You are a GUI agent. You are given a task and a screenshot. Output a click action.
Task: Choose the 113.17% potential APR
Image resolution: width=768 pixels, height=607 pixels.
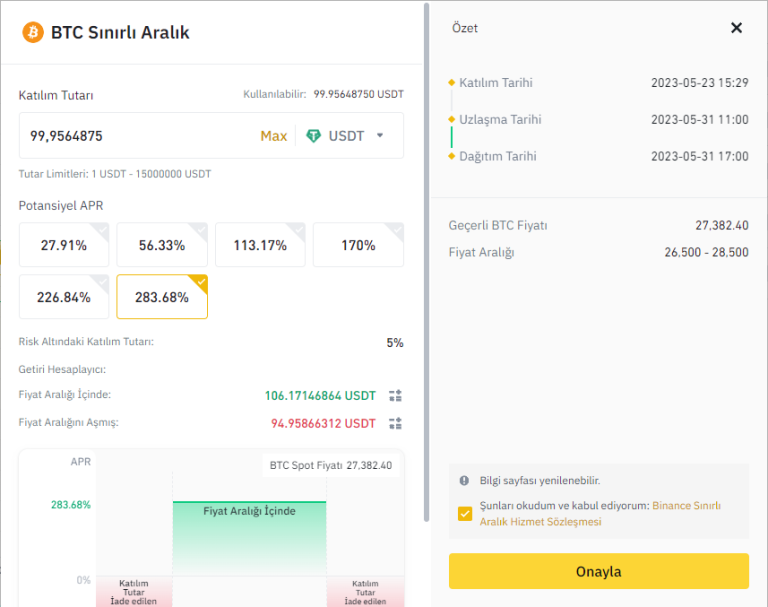[259, 245]
